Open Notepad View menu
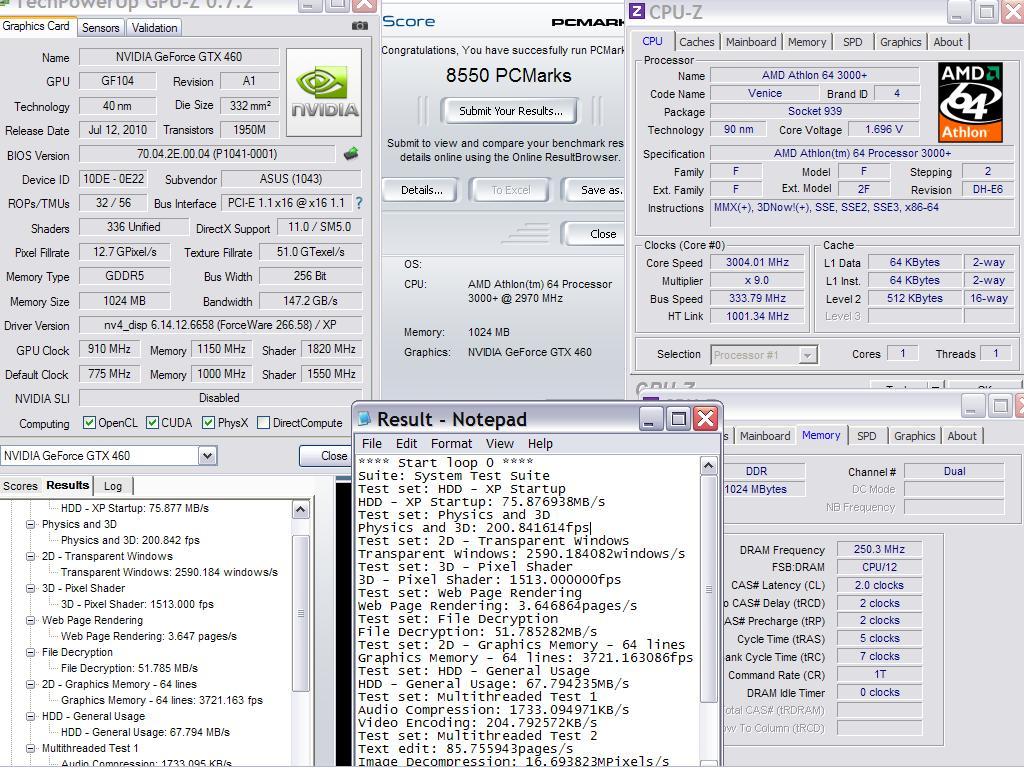This screenshot has height=768, width=1024. point(500,443)
